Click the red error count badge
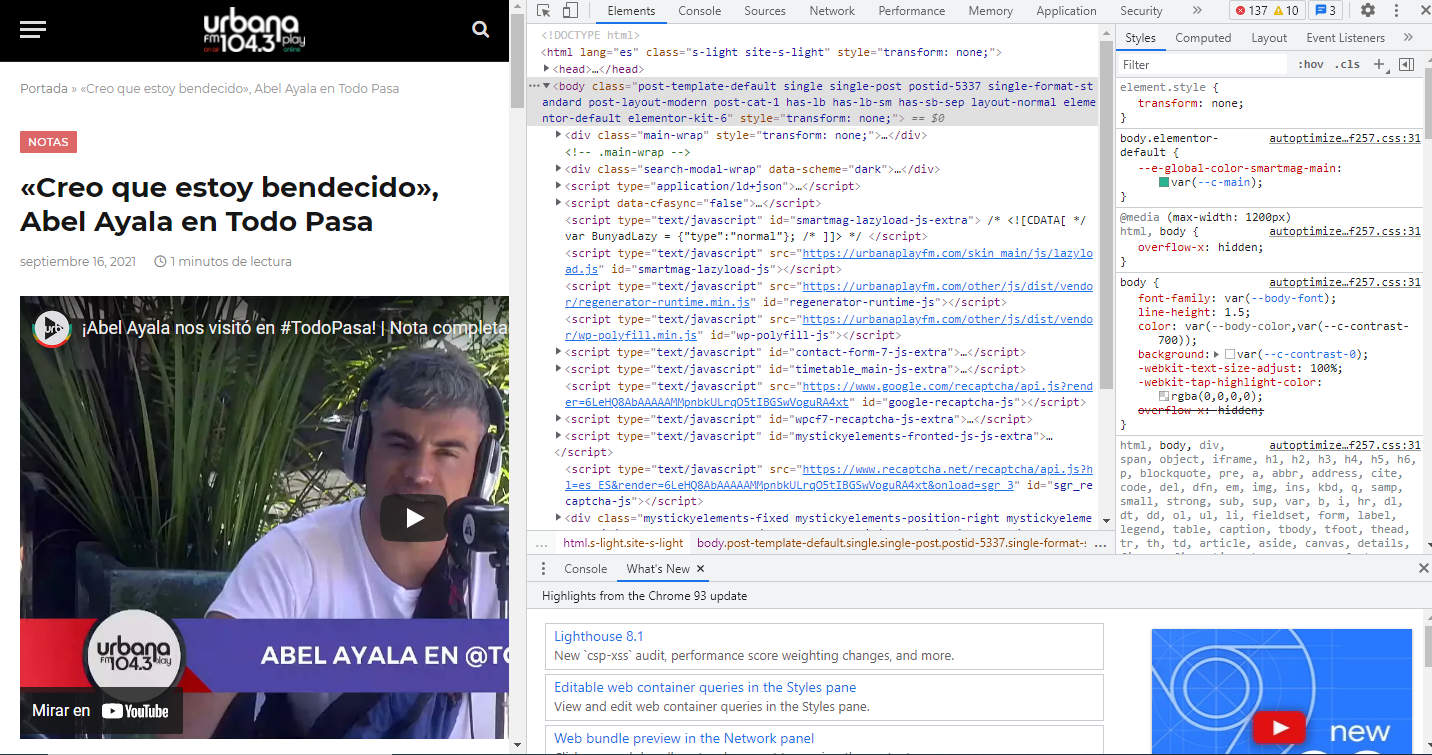This screenshot has height=755, width=1432. coord(1251,11)
